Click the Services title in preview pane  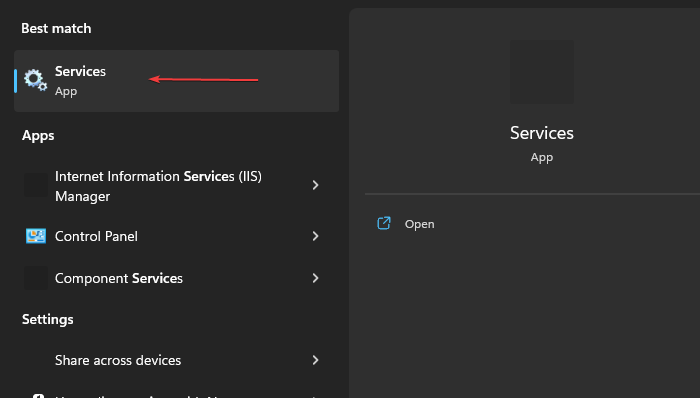pyautogui.click(x=542, y=133)
